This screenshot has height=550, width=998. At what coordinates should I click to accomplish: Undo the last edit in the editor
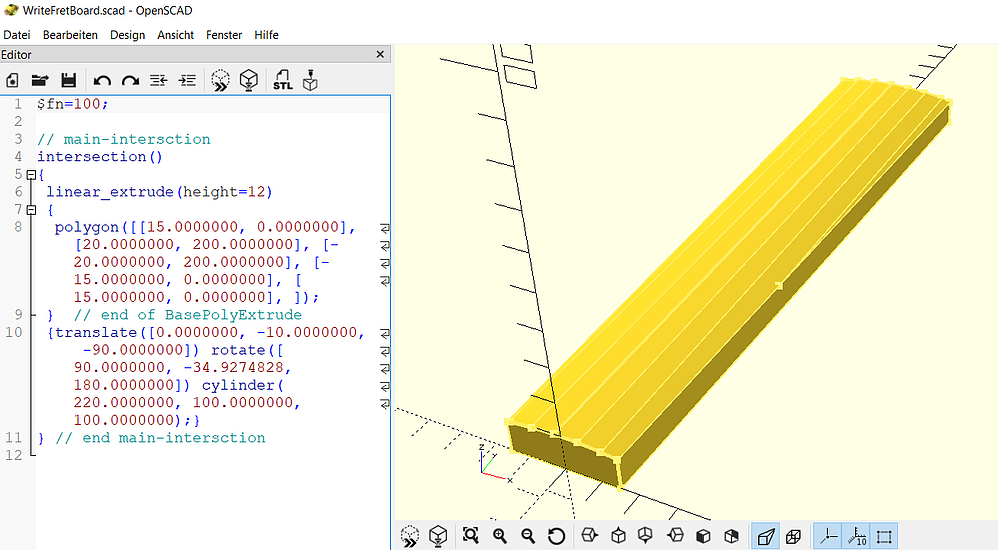point(102,80)
